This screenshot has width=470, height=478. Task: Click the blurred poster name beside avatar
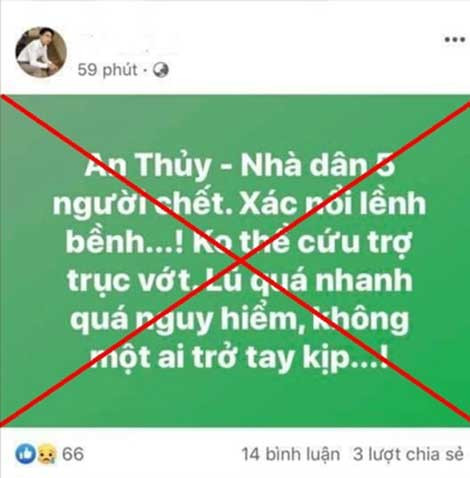(130, 43)
